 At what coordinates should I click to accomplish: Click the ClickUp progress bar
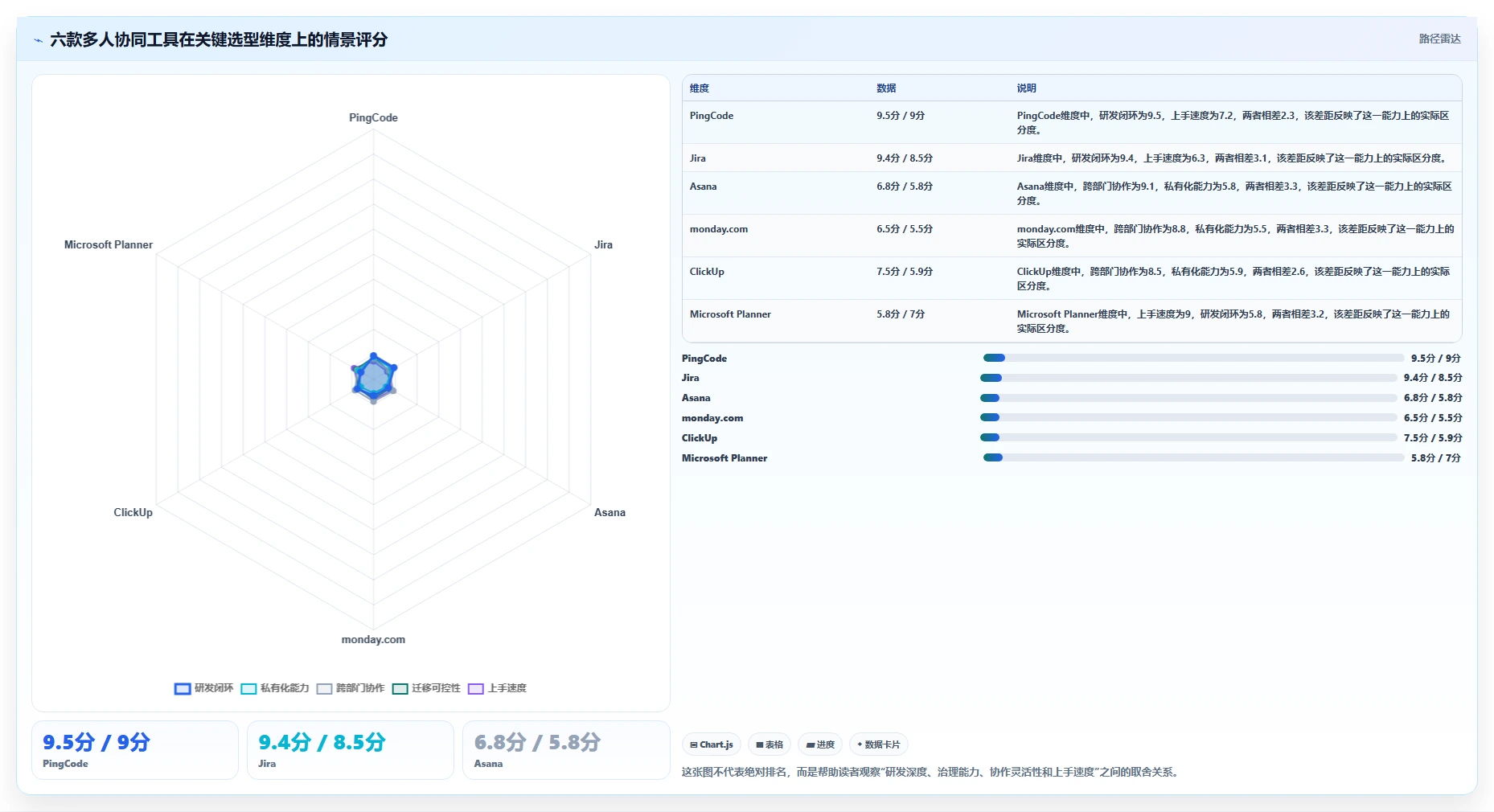coord(1188,437)
